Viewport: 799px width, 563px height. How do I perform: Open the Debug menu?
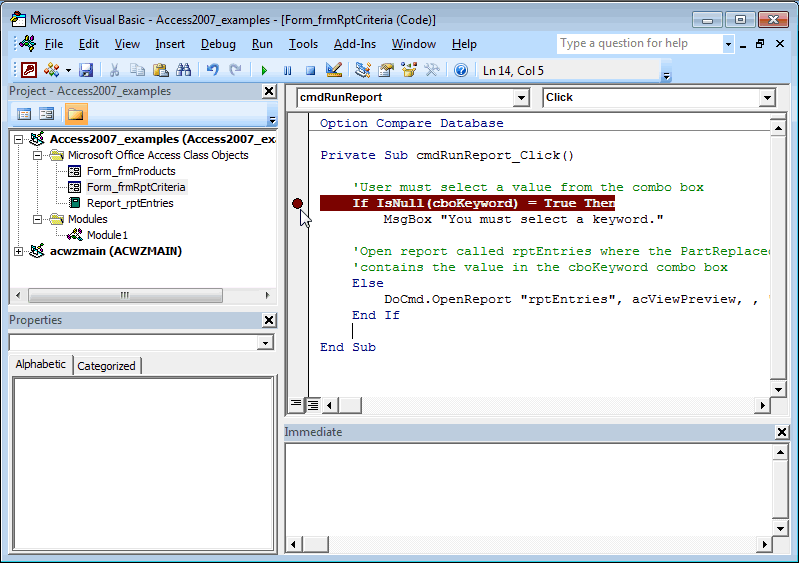click(218, 44)
